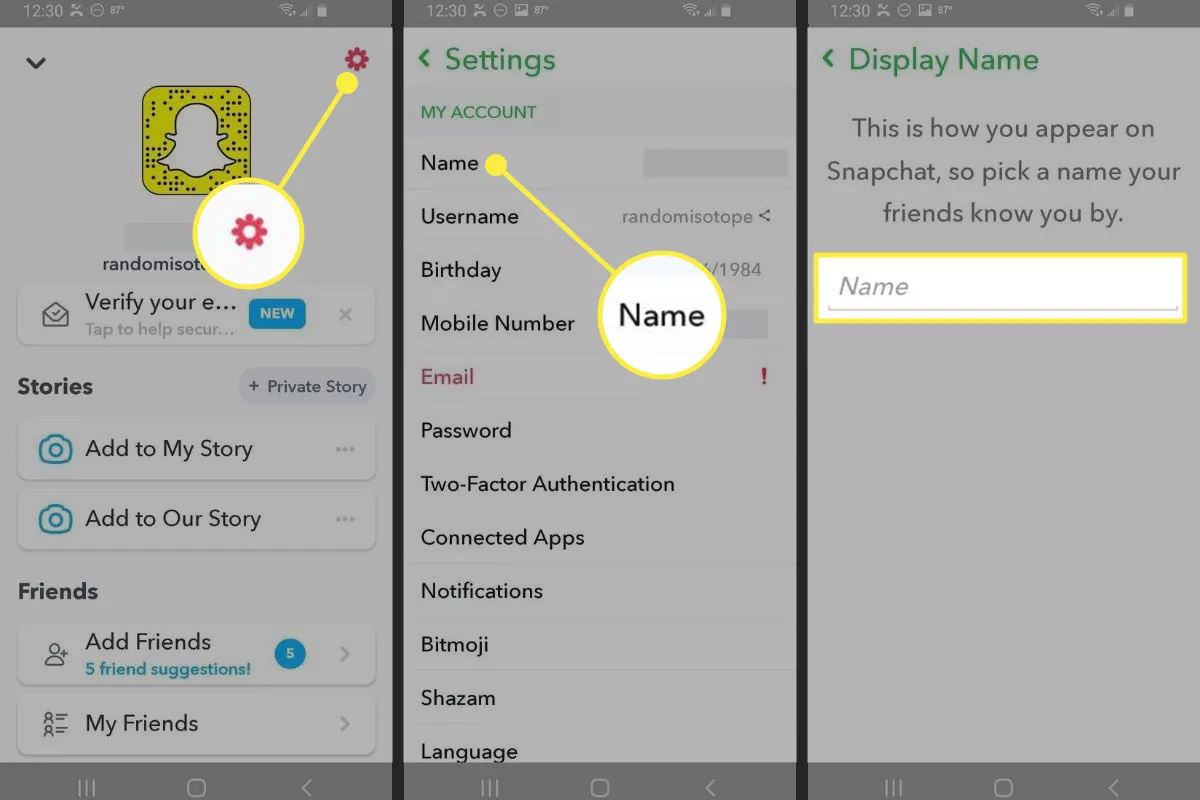Screen dimensions: 1200x800
Task: Open the Birthday setting
Action: click(601, 270)
